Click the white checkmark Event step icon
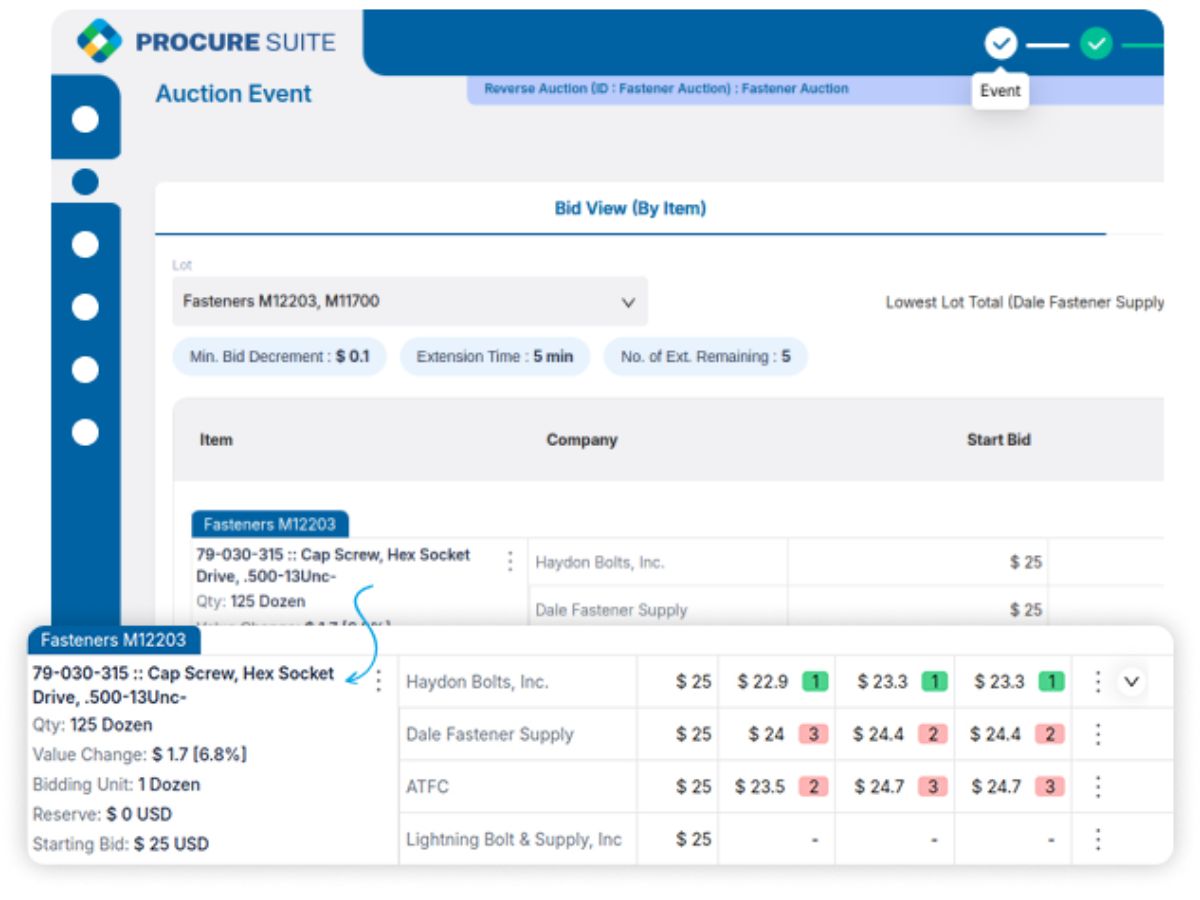The height and width of the screenshot is (900, 1200). point(1001,44)
